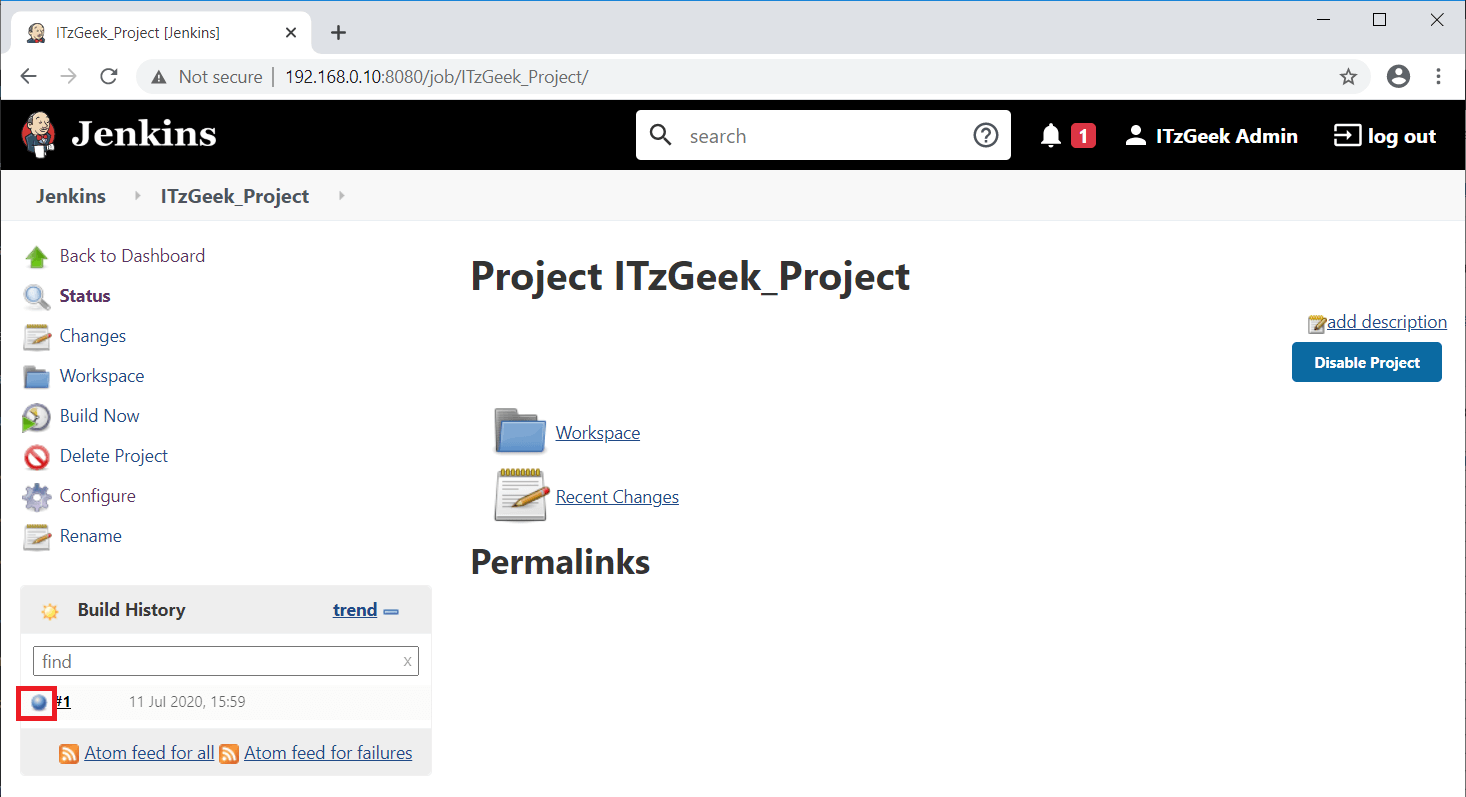
Task: Click the Back to Dashboard green arrow icon
Action: click(x=37, y=257)
